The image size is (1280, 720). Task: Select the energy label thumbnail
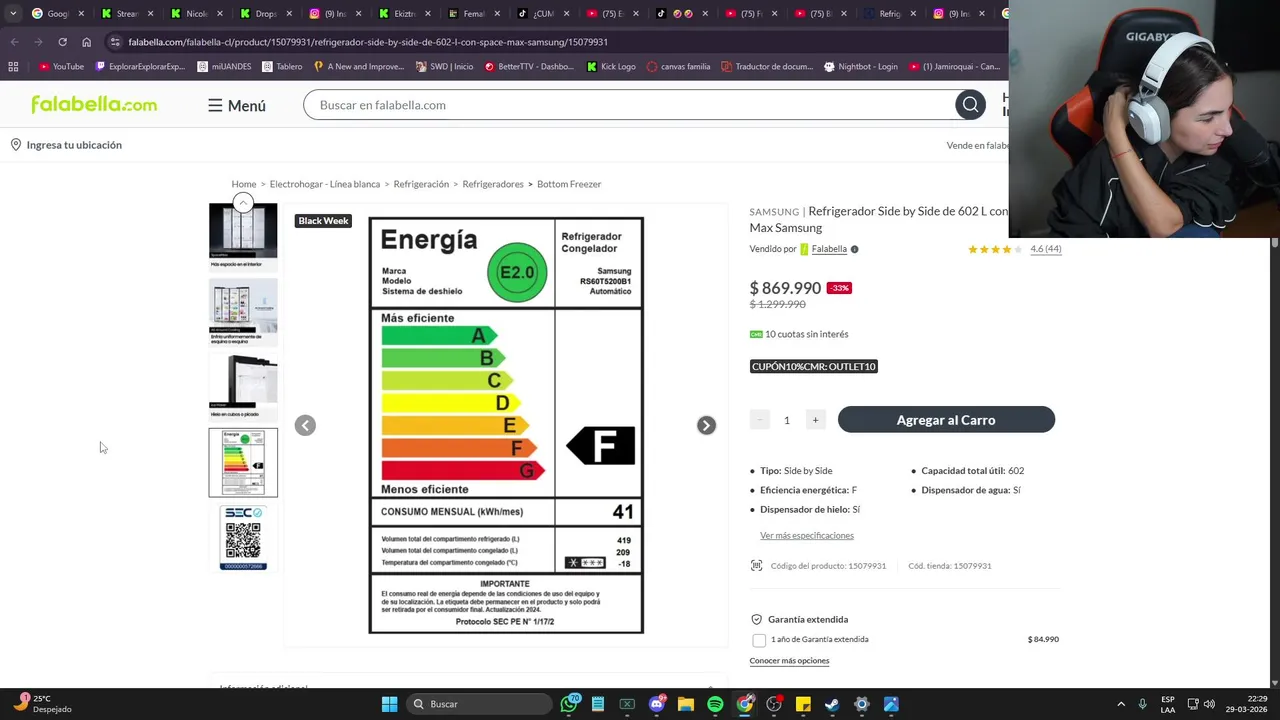(x=243, y=462)
